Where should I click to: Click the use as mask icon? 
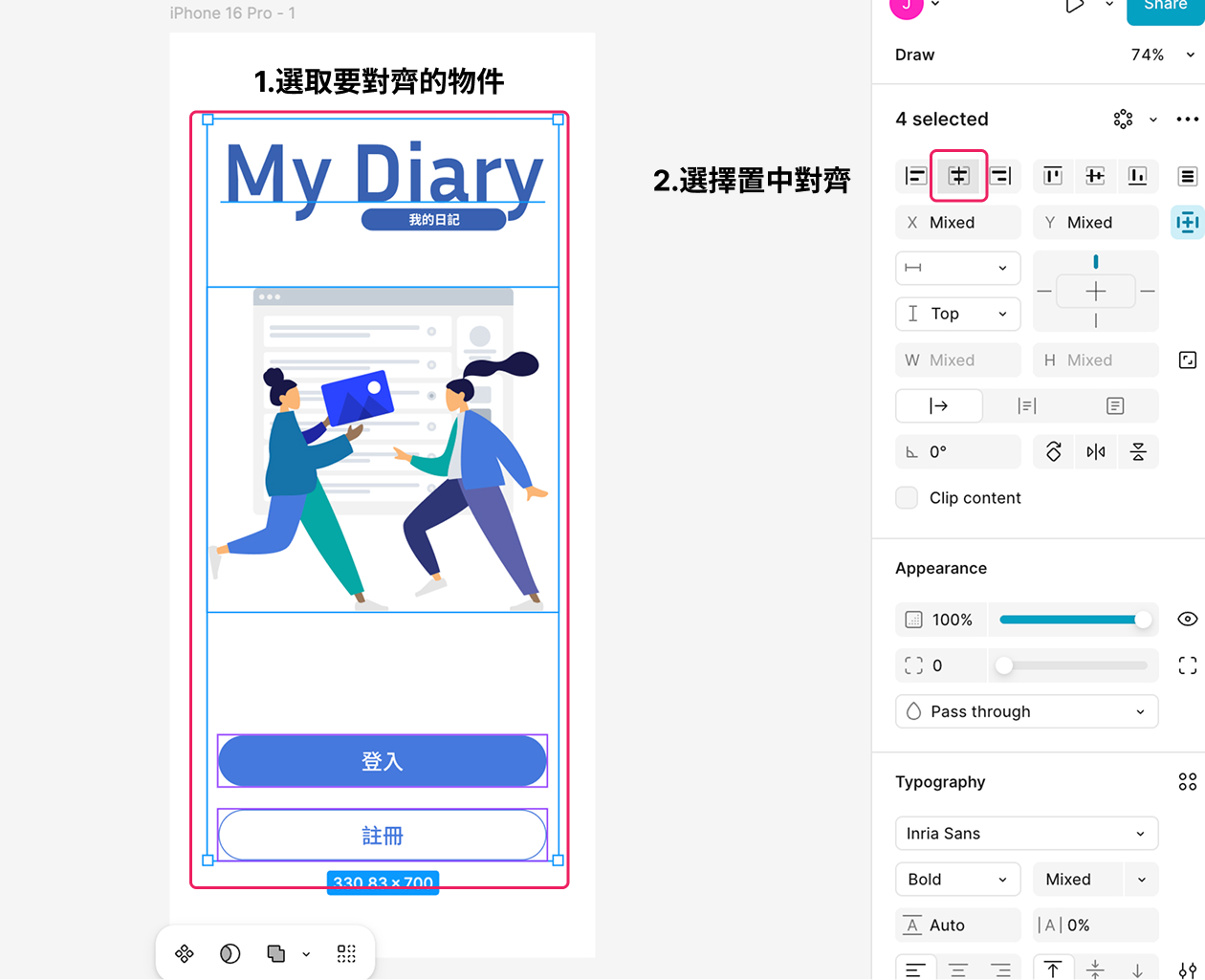click(230, 953)
